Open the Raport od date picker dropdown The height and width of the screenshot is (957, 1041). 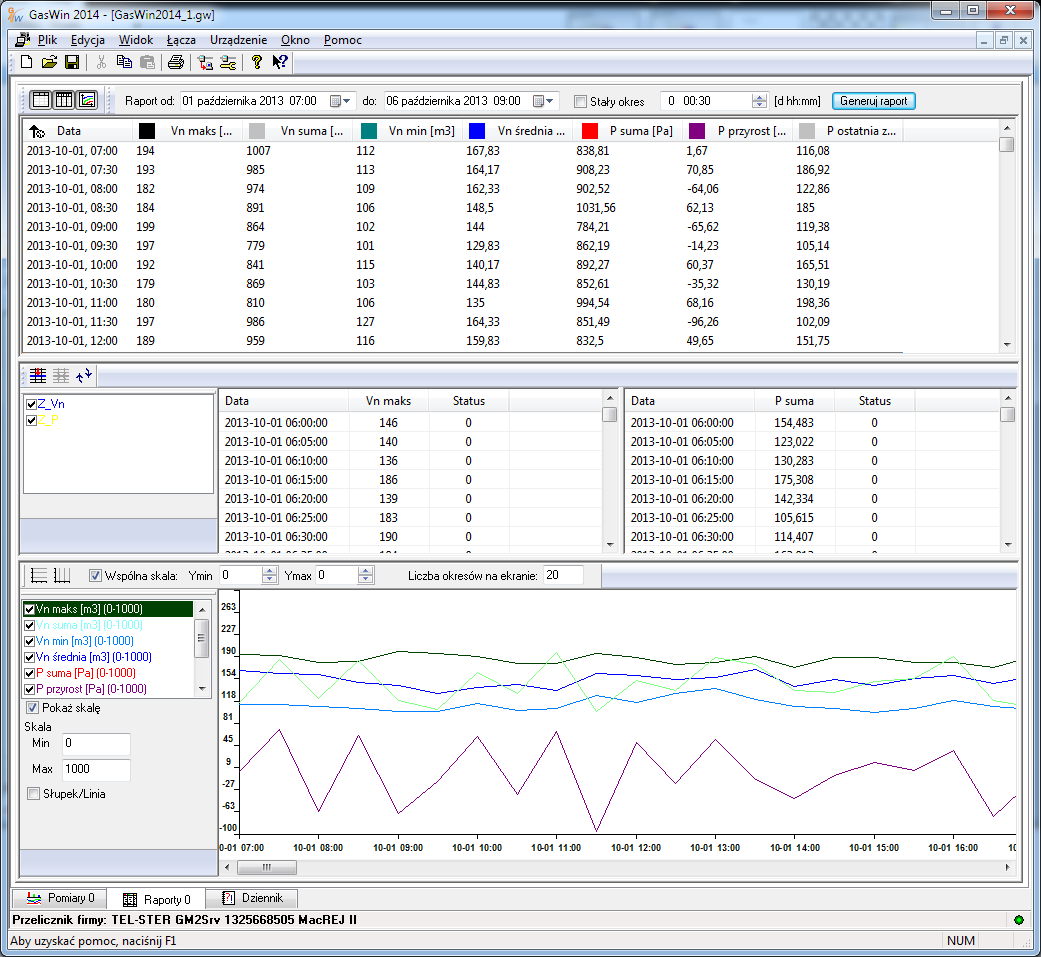pos(341,101)
